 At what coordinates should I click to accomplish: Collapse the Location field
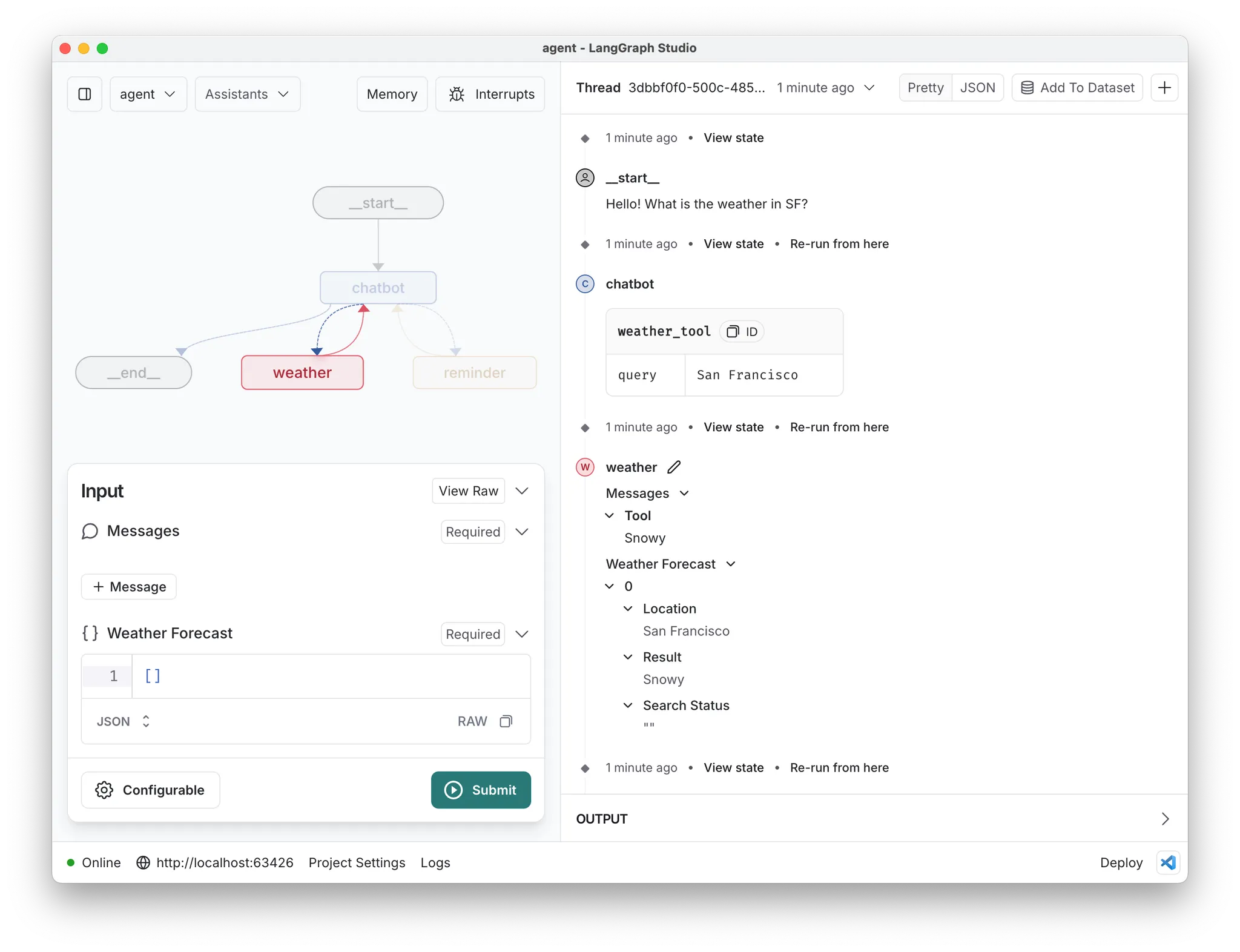628,609
